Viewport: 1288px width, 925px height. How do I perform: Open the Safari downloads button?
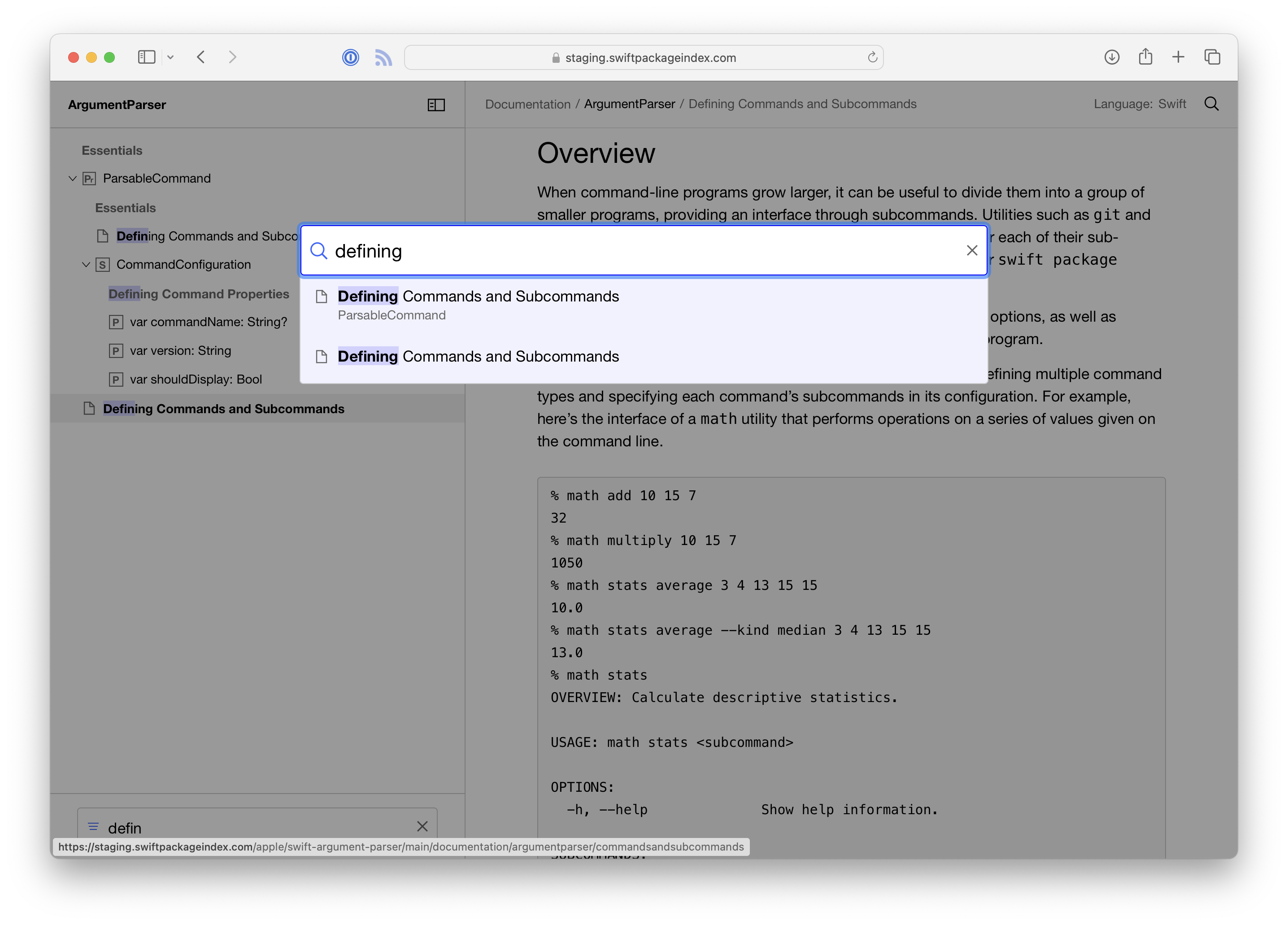[1111, 57]
